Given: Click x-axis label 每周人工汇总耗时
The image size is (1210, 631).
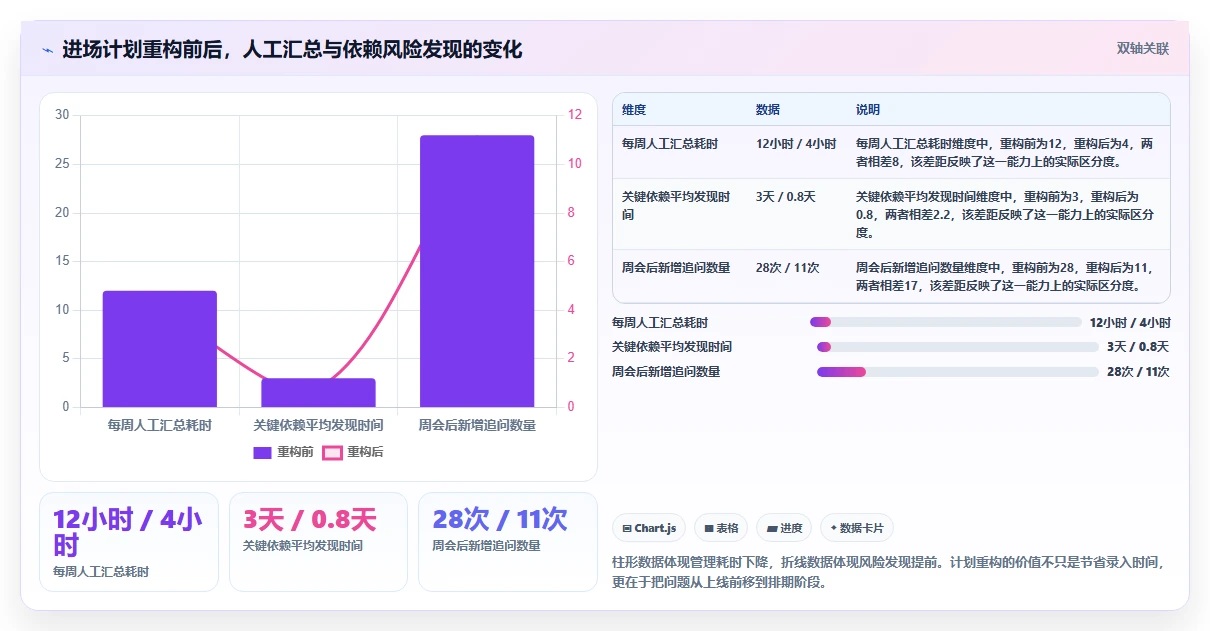Looking at the screenshot, I should point(160,425).
